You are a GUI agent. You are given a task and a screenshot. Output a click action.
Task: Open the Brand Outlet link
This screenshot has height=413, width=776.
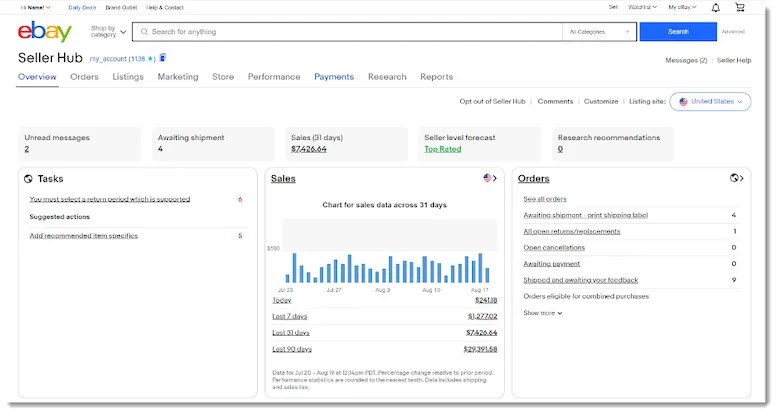[121, 7]
